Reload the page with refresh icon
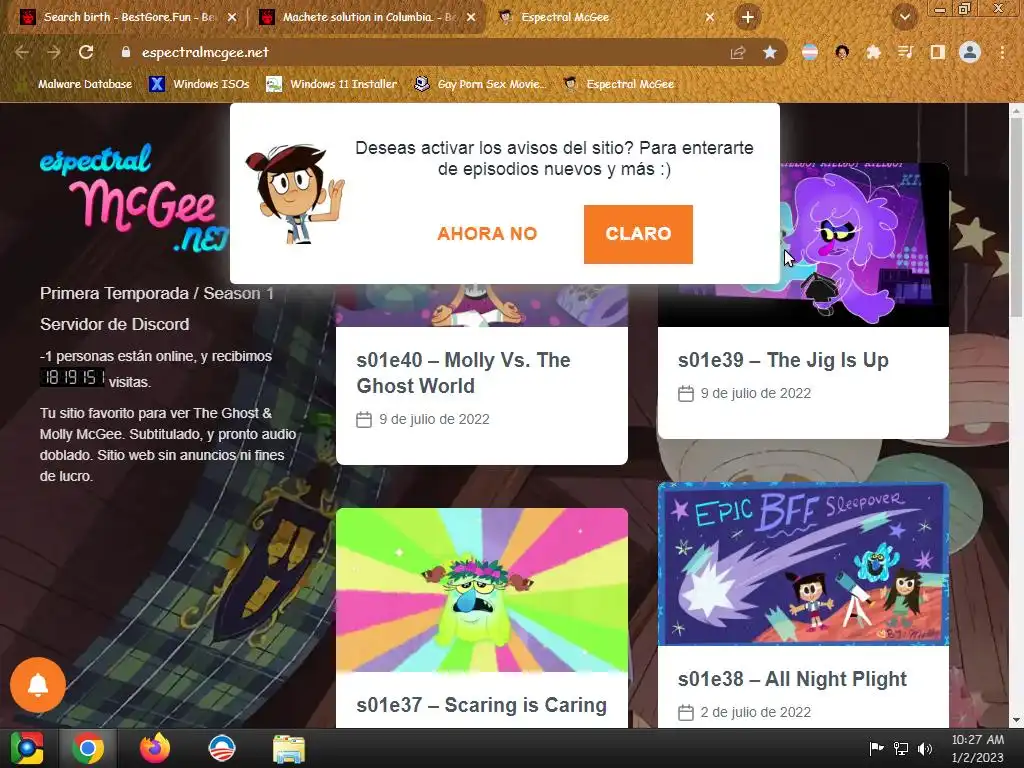The height and width of the screenshot is (768, 1024). [86, 52]
